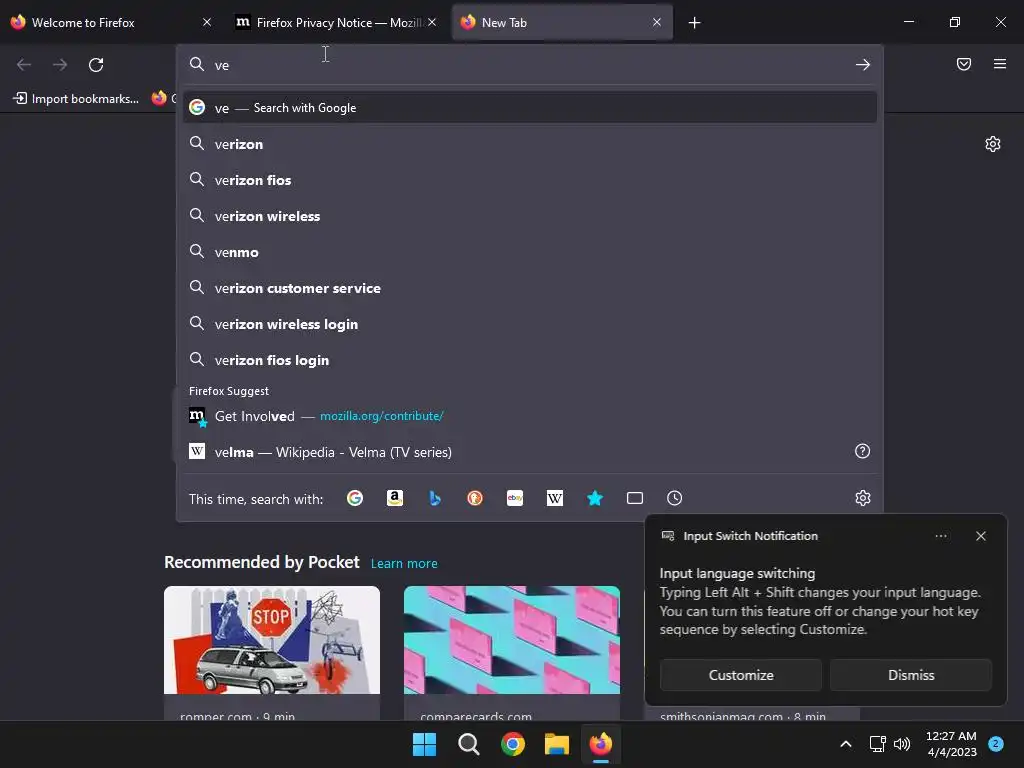The width and height of the screenshot is (1024, 768).
Task: Search this time with Amazon
Action: (395, 498)
